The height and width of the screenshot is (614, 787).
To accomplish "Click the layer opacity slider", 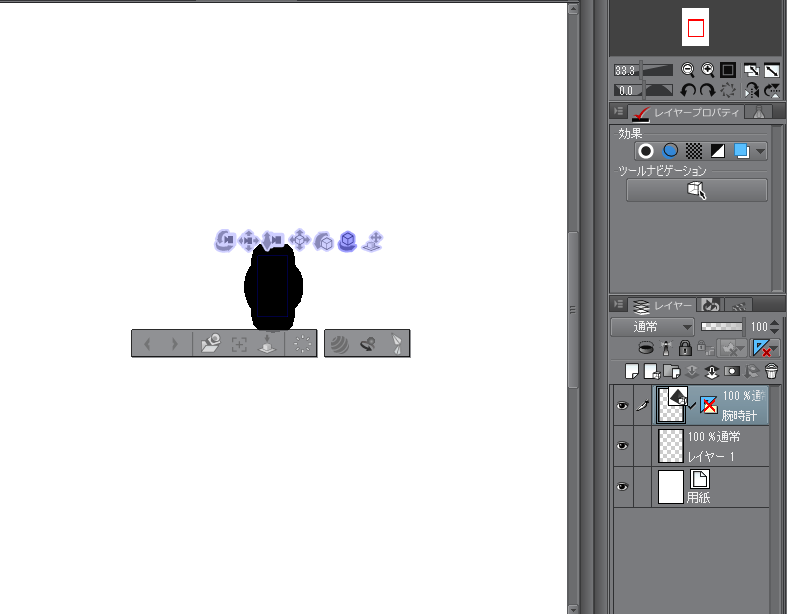I will click(723, 326).
